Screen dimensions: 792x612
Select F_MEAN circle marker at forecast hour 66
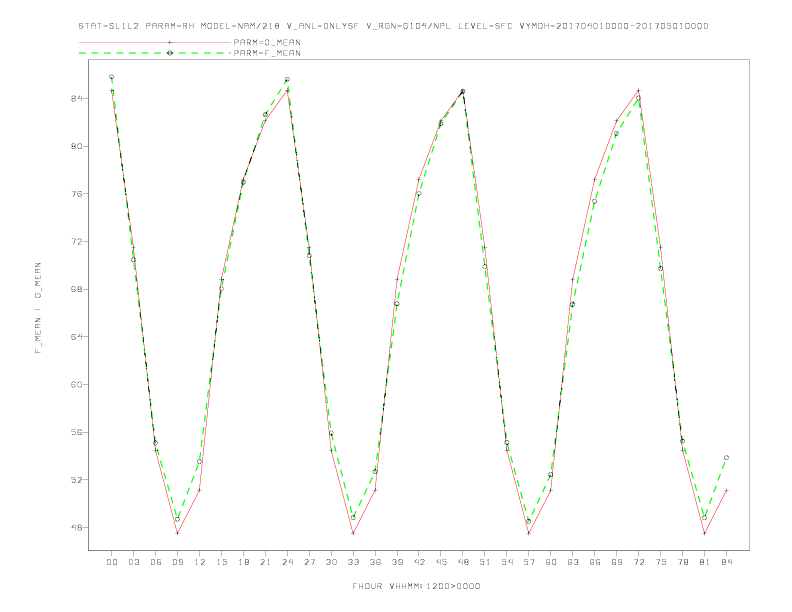click(x=595, y=201)
